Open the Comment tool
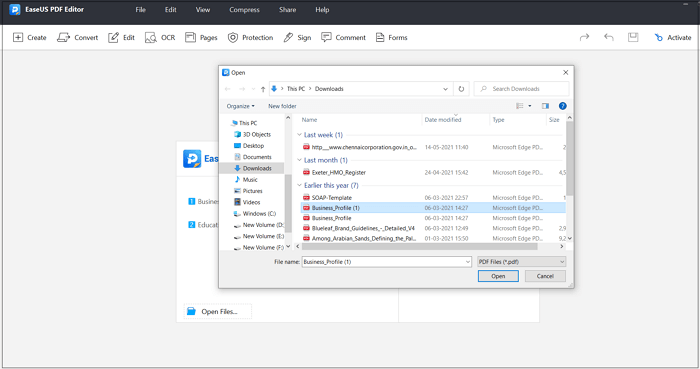 (343, 37)
